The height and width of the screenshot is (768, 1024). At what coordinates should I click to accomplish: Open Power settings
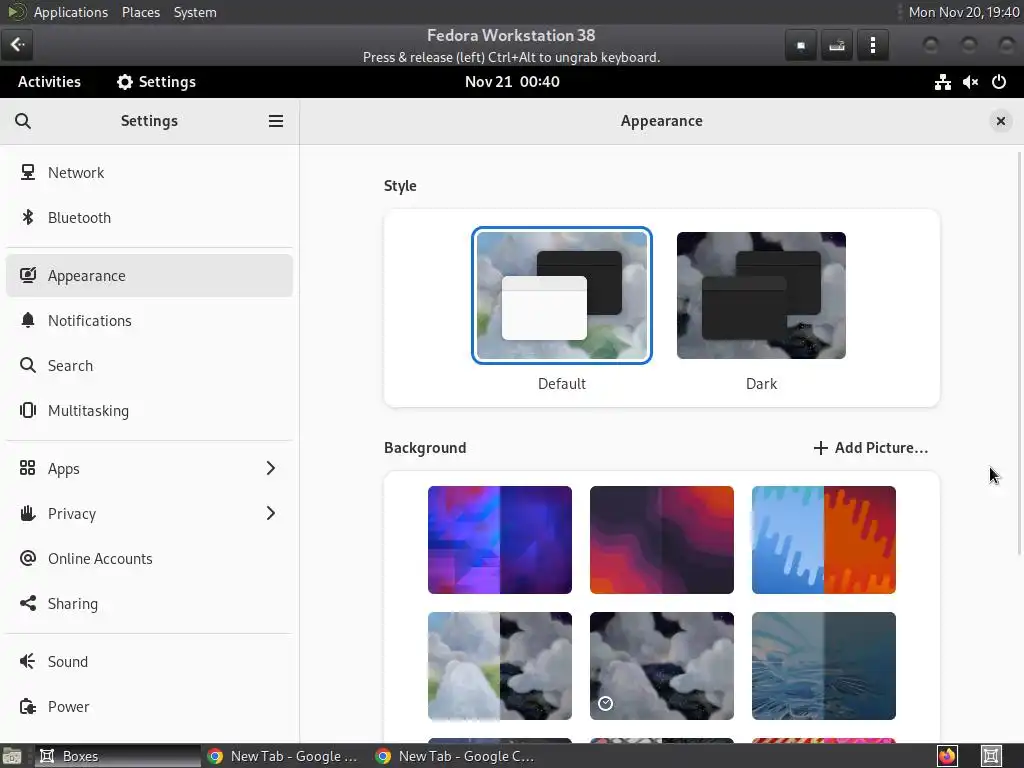[149, 707]
